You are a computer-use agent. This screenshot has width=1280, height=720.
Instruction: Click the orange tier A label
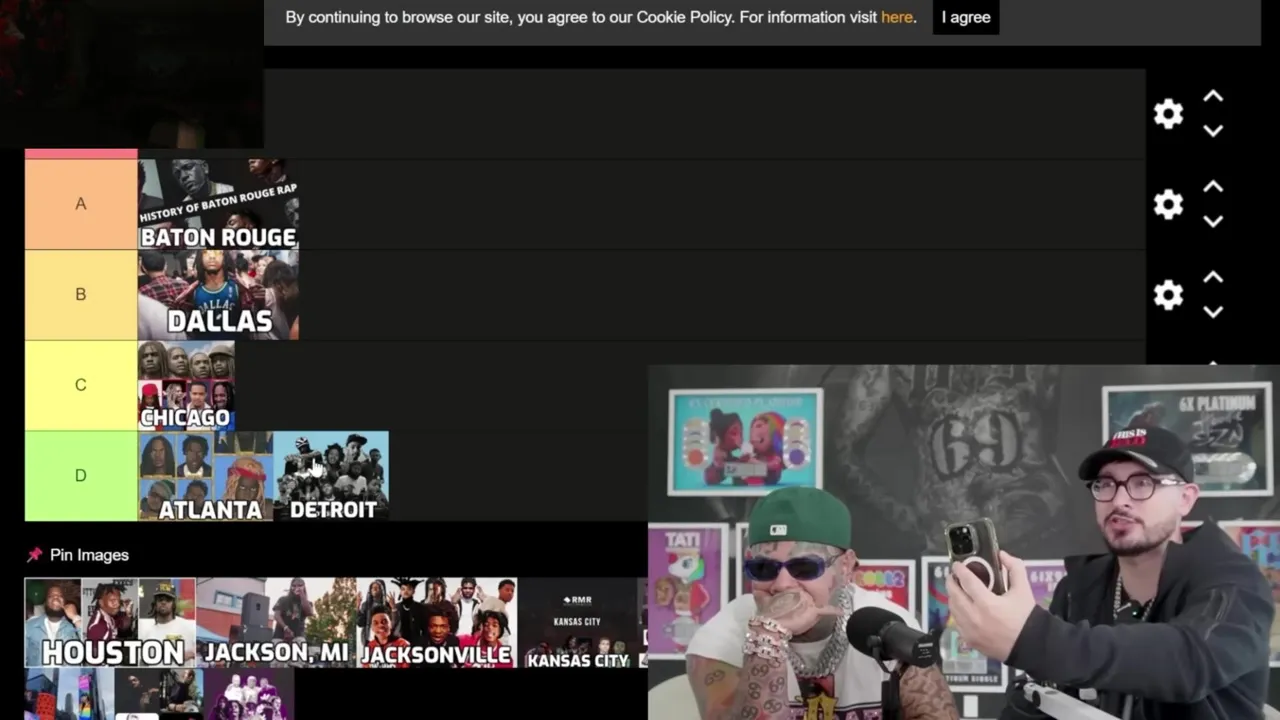pyautogui.click(x=81, y=204)
